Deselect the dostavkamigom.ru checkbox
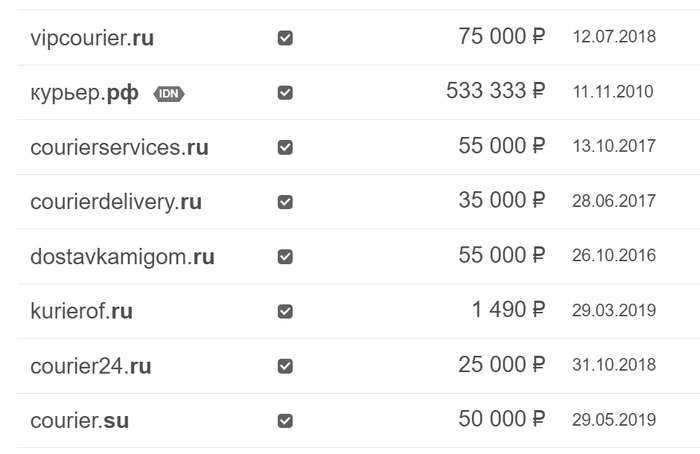Image resolution: width=700 pixels, height=454 pixels. 285,257
